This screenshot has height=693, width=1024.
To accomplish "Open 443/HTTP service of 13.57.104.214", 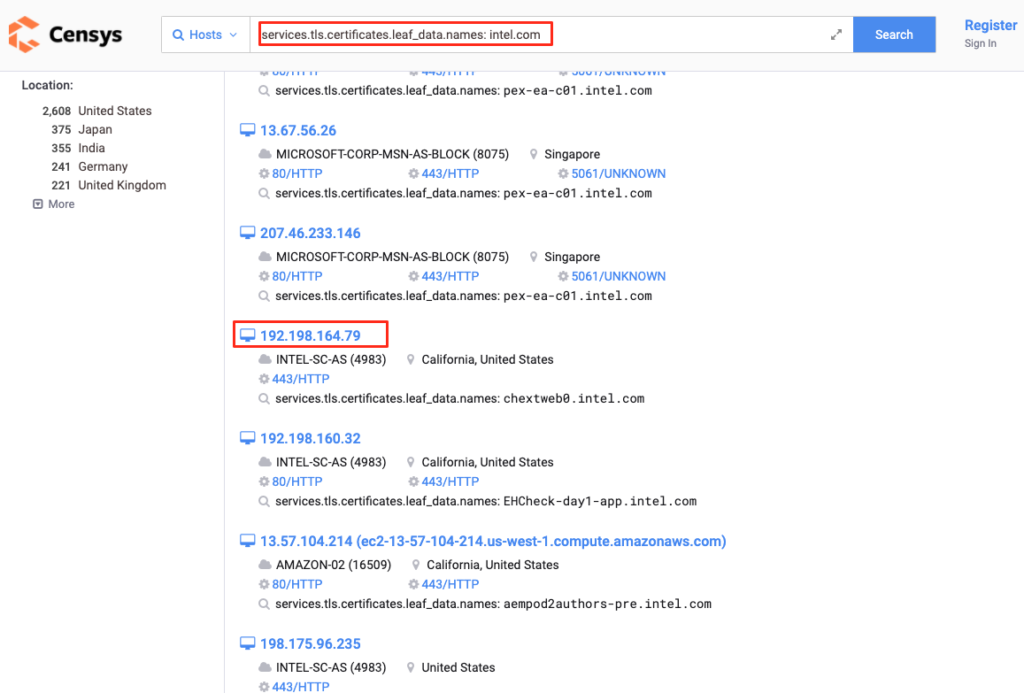I will 450,584.
